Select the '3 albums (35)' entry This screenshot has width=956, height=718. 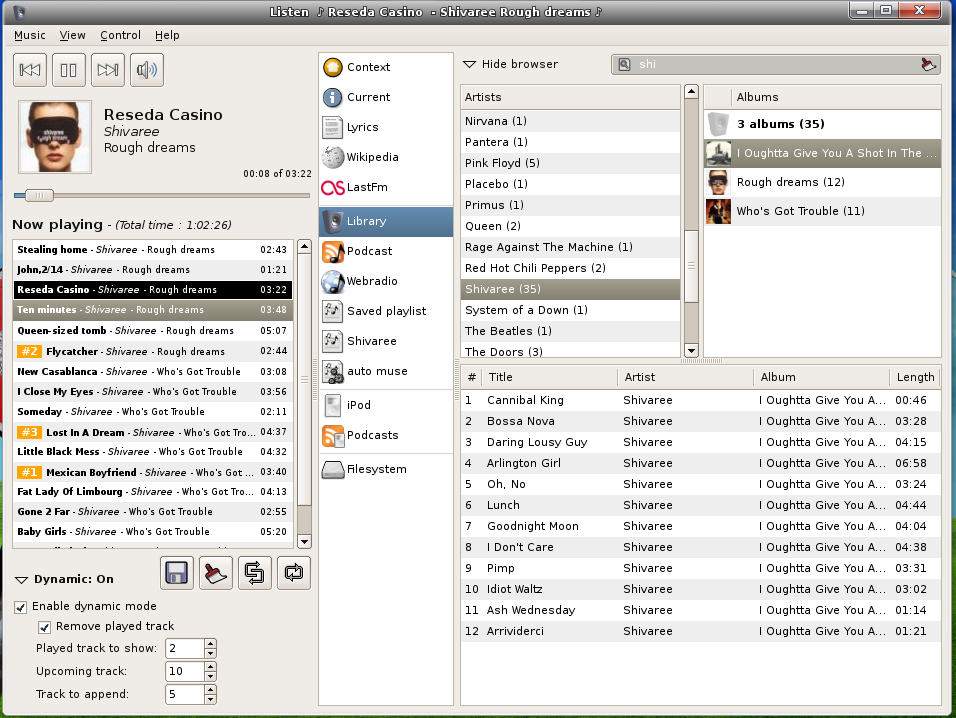point(822,124)
